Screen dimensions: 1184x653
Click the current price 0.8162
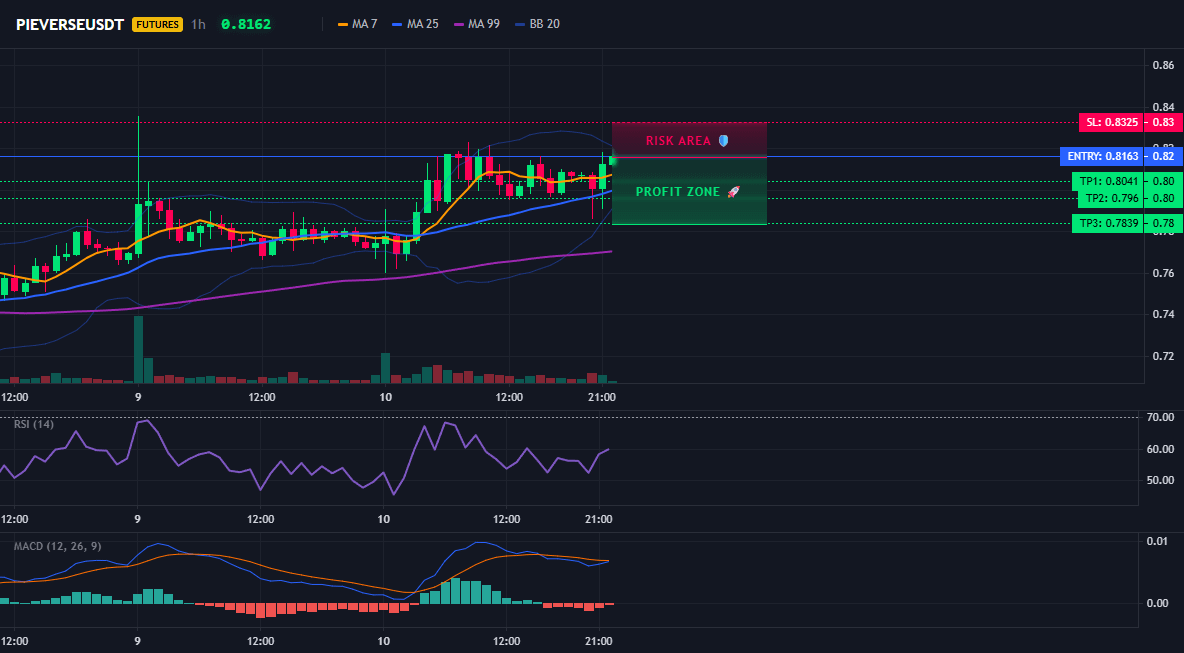click(245, 24)
